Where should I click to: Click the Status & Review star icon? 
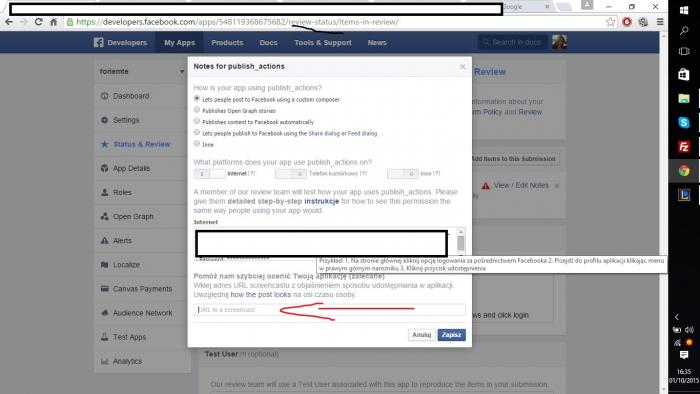[x=104, y=144]
